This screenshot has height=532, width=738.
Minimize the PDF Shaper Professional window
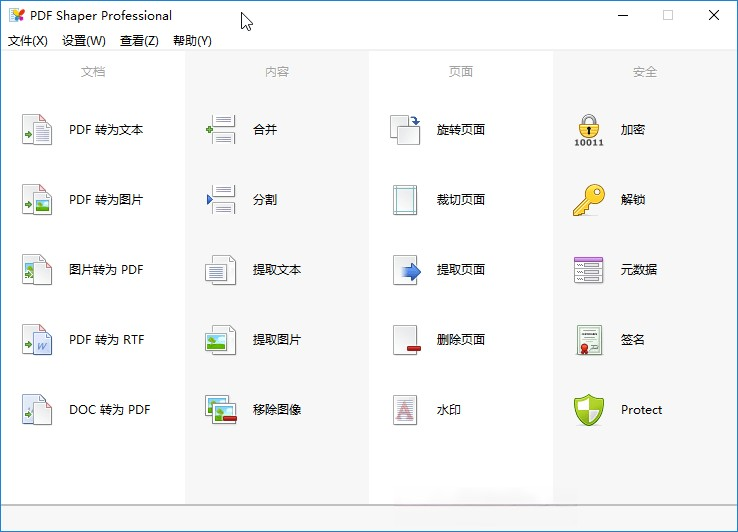(623, 15)
